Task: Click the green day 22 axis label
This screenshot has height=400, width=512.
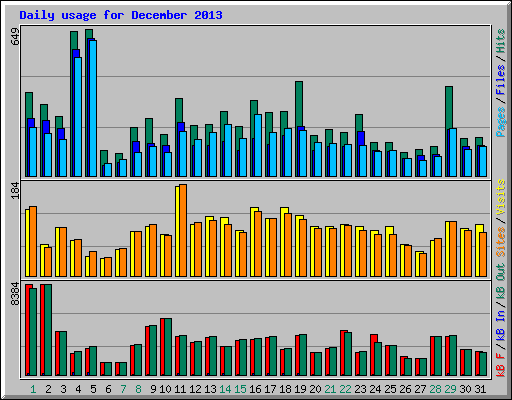Action: [345, 389]
